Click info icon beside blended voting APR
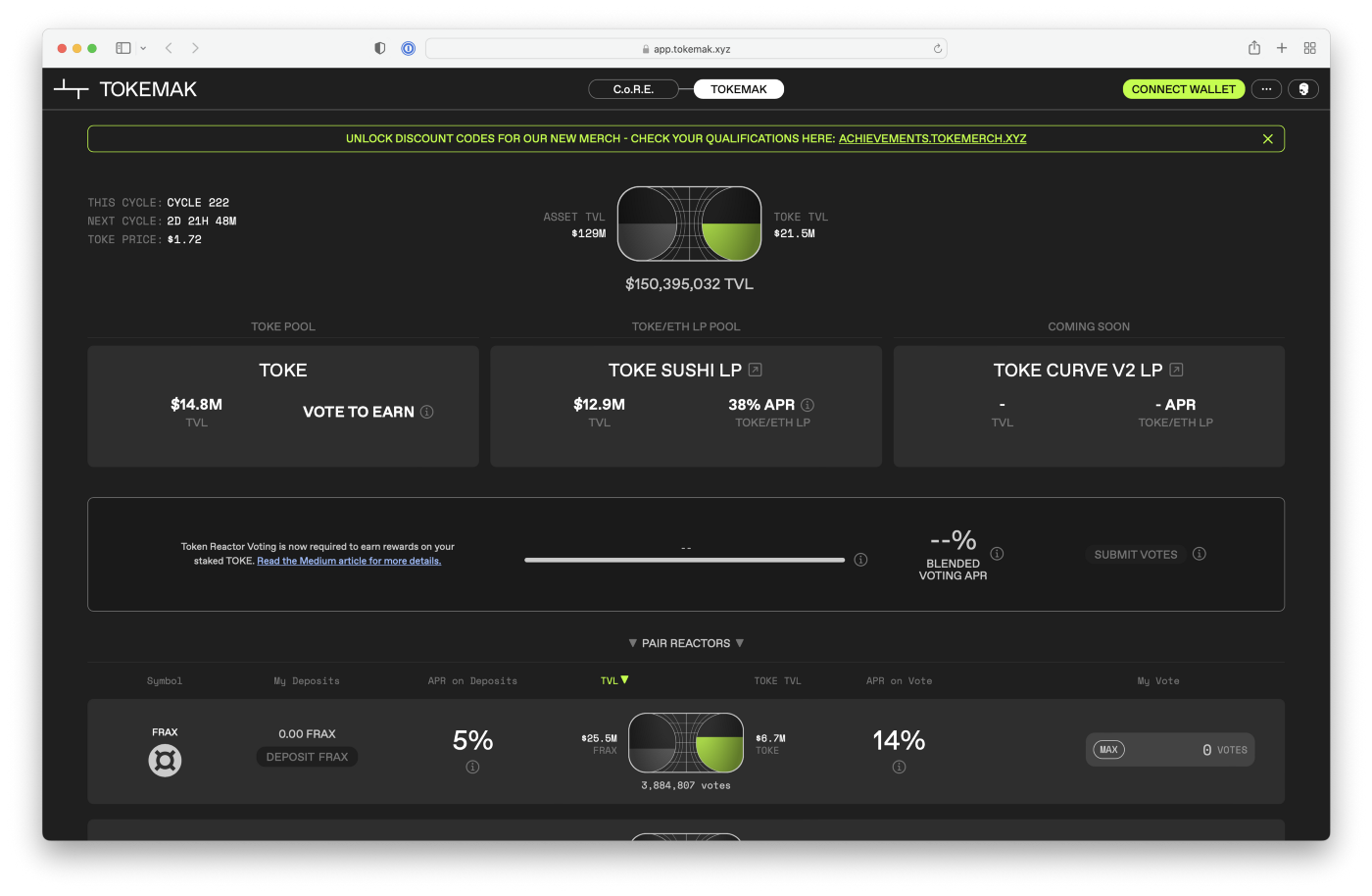This screenshot has height=896, width=1372. pyautogui.click(x=997, y=554)
